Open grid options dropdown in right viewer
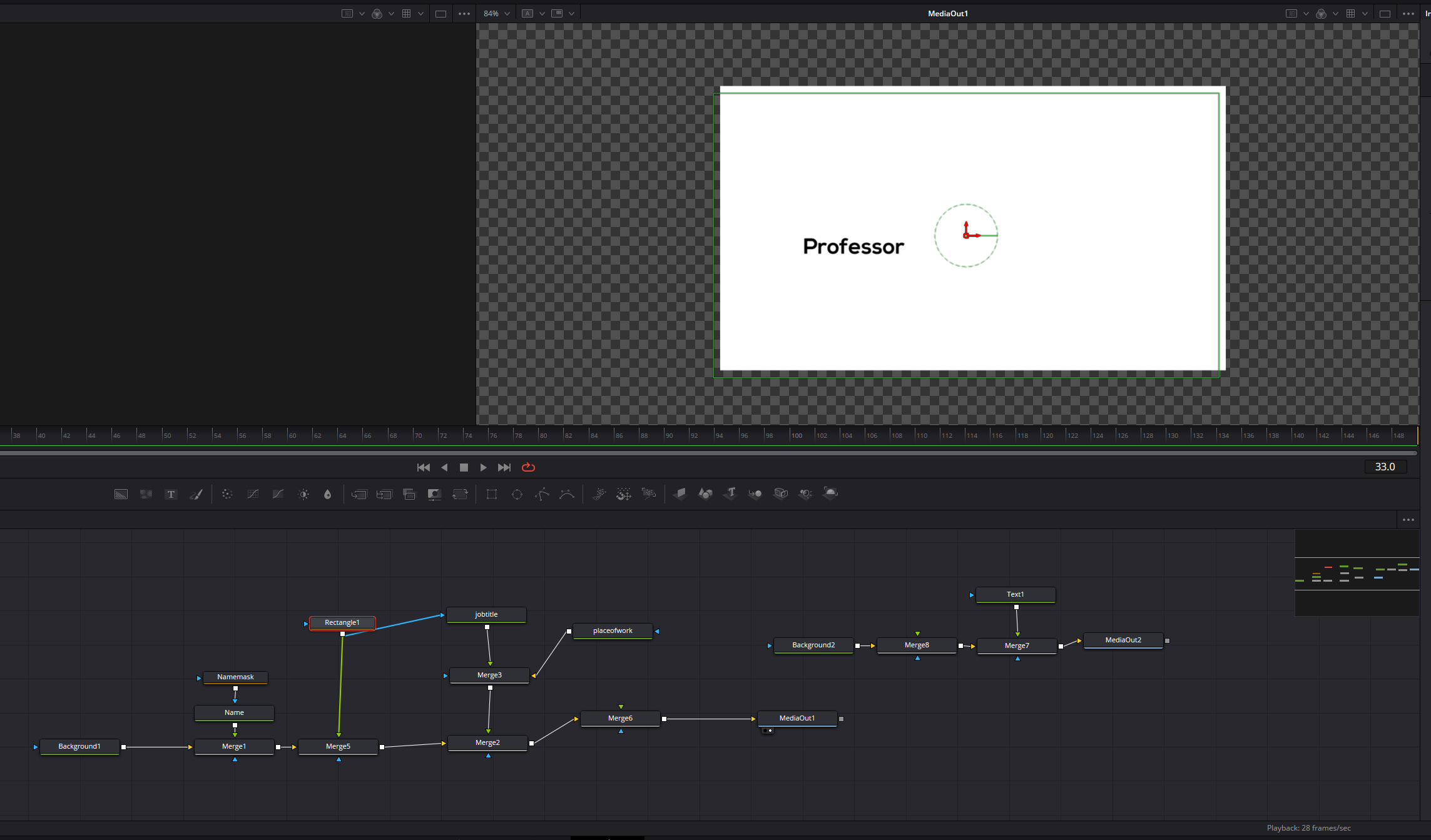This screenshot has height=840, width=1431. coord(1365,14)
